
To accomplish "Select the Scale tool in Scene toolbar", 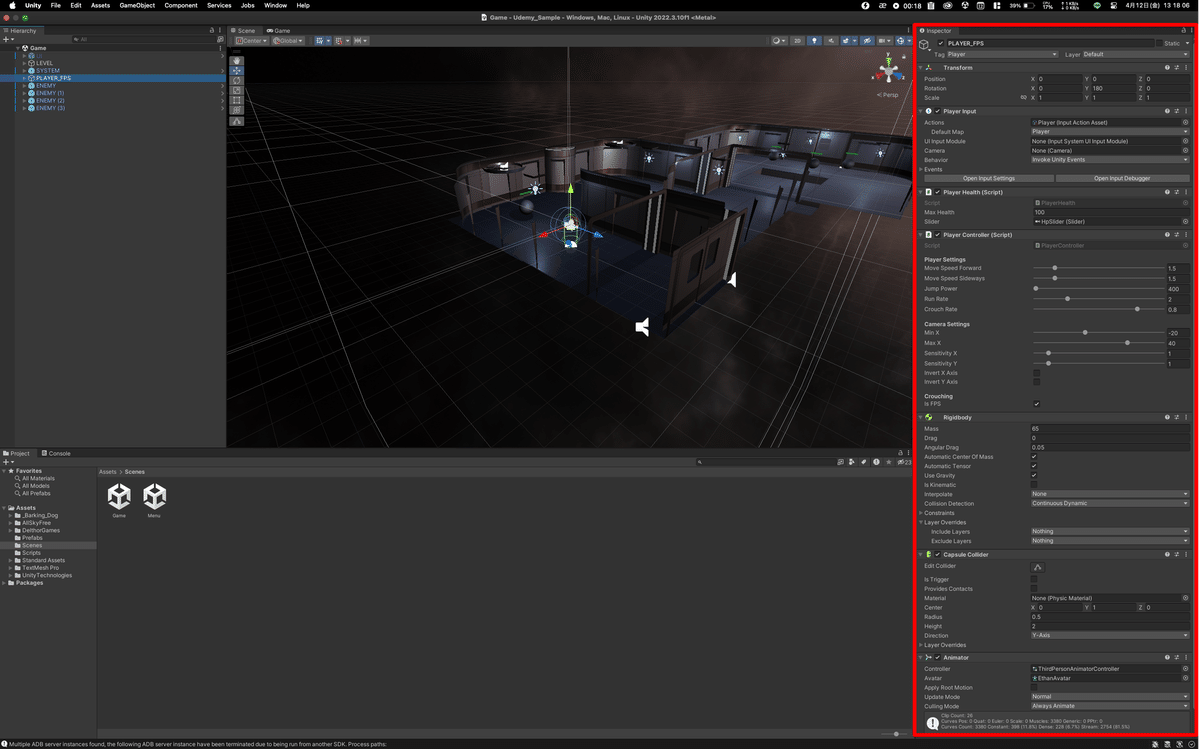I will coord(237,90).
